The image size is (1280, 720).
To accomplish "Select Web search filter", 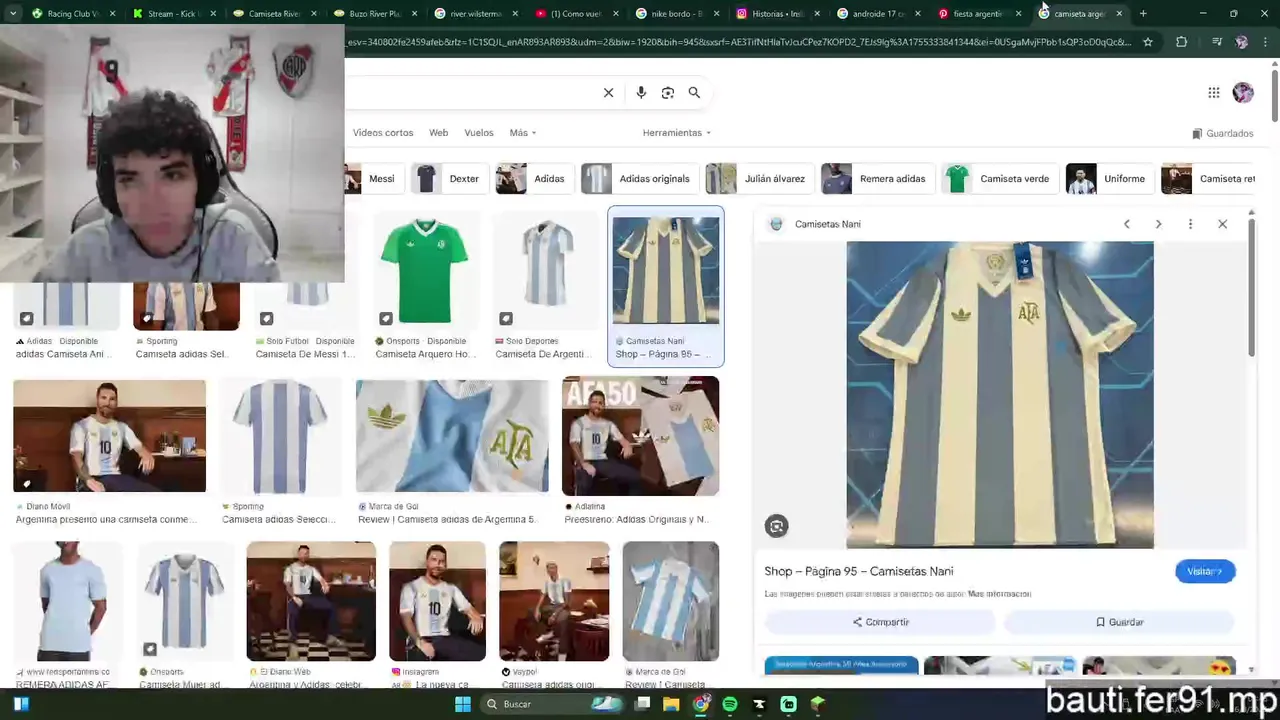I will 438,133.
